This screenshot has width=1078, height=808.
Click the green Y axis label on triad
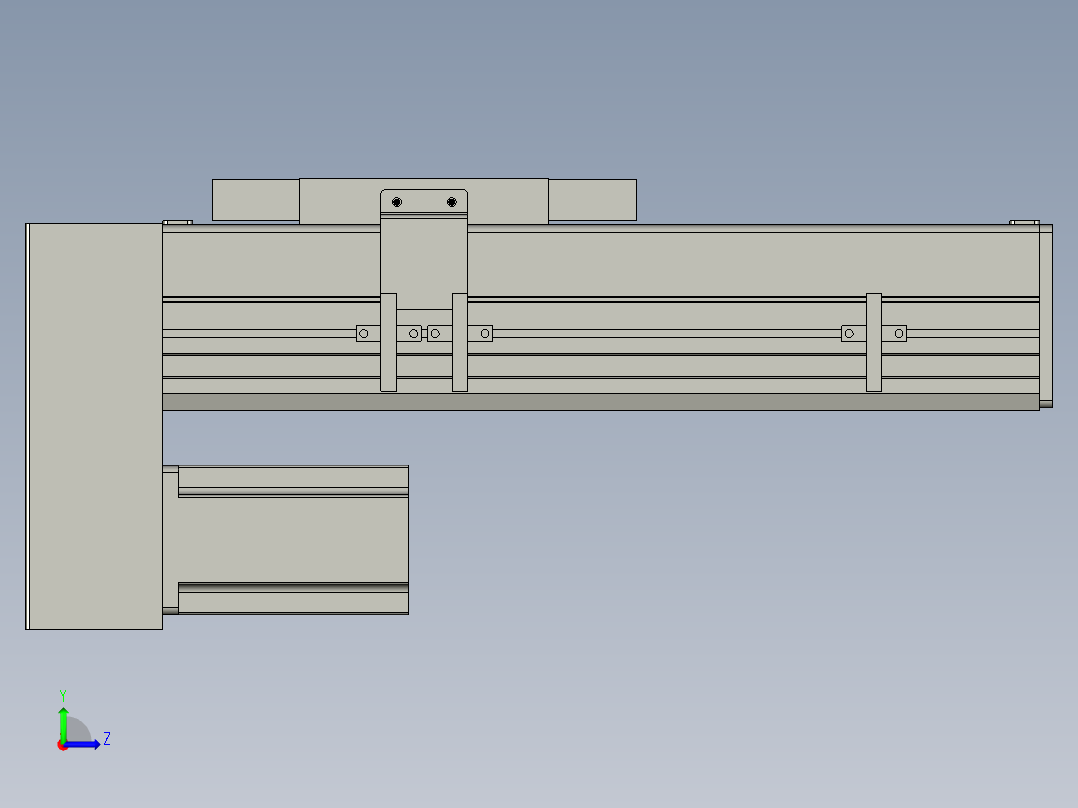(x=63, y=695)
